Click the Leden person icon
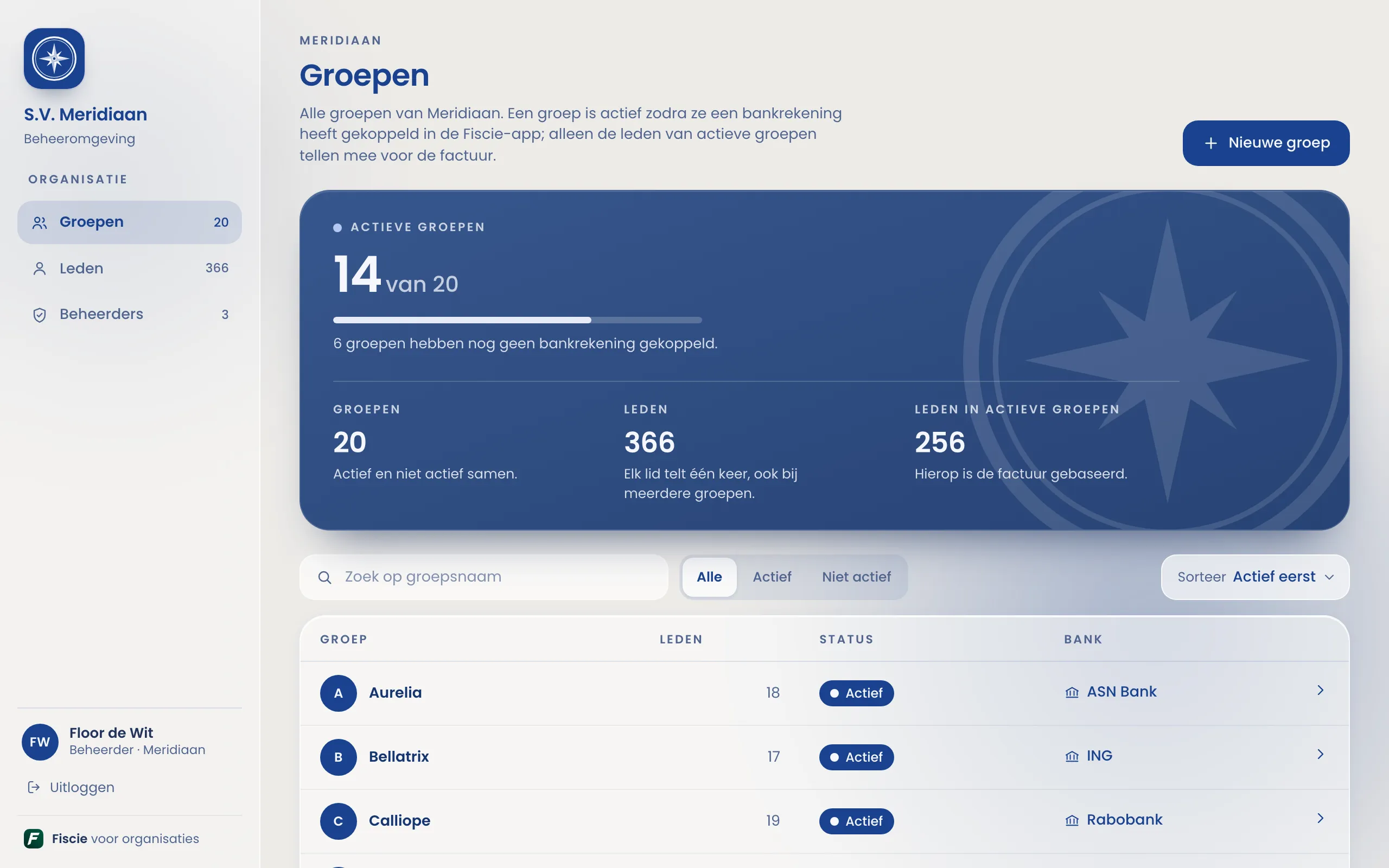 pyautogui.click(x=40, y=269)
